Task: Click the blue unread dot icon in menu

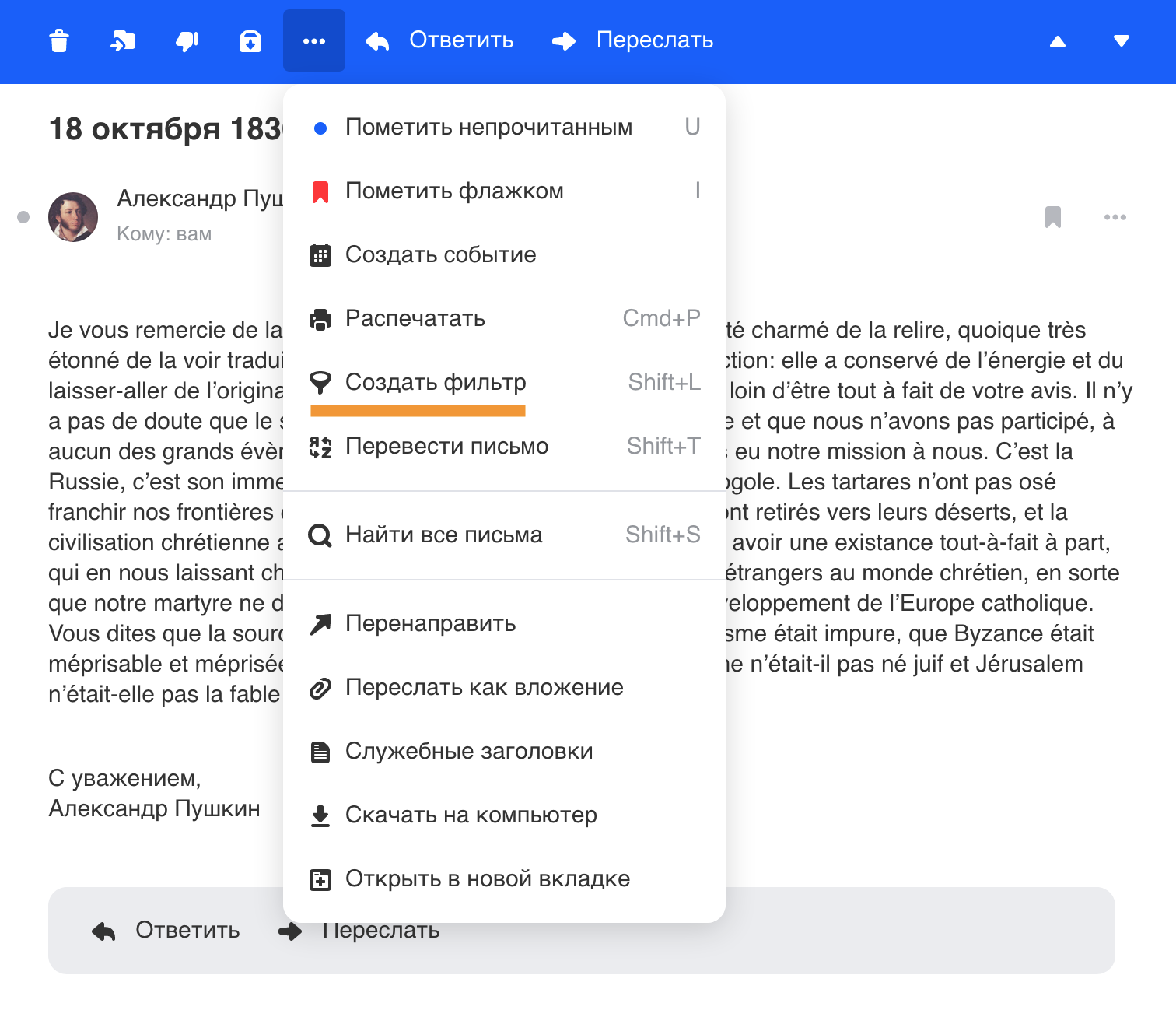Action: [320, 128]
